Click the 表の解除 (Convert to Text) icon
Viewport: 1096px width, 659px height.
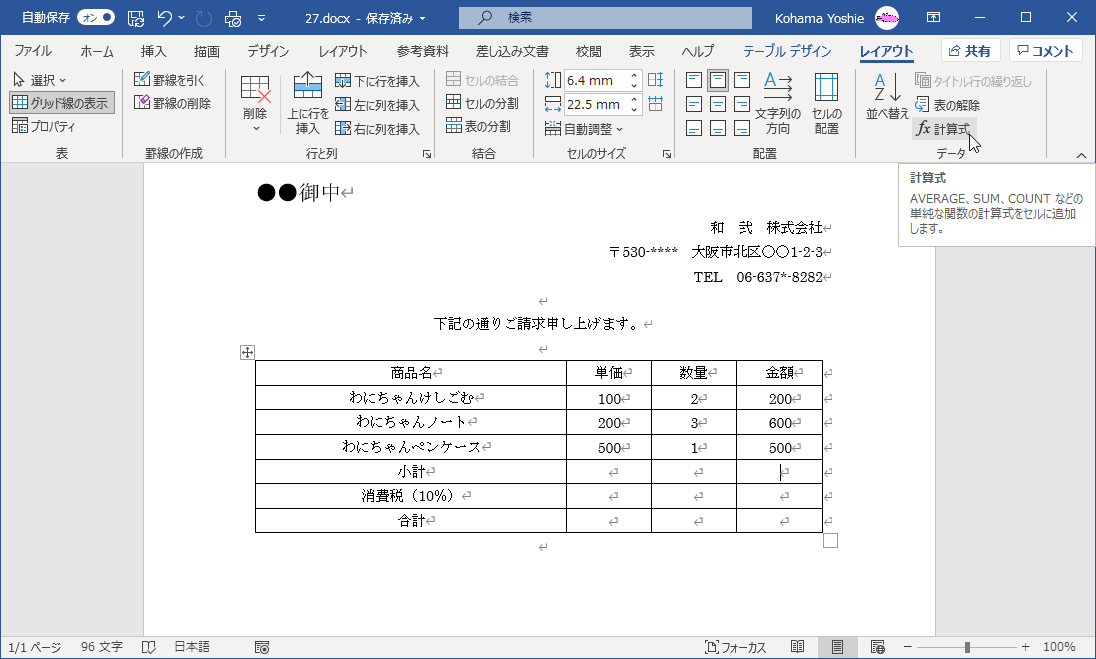click(948, 104)
